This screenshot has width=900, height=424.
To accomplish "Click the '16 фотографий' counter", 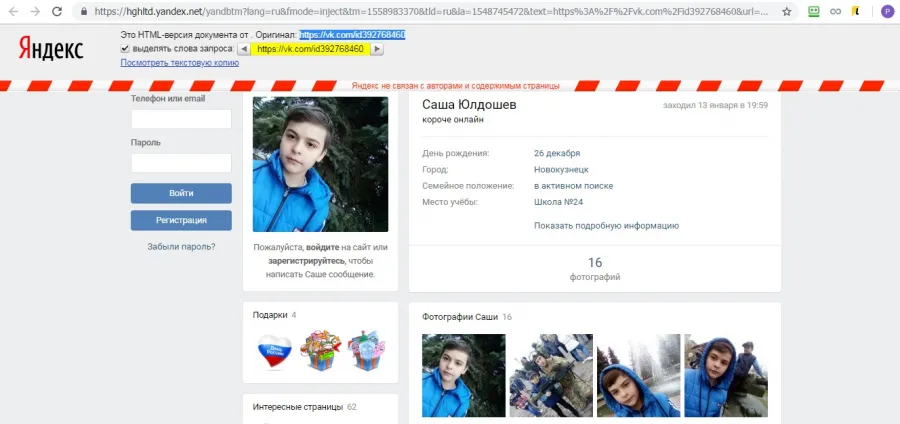I will point(595,269).
